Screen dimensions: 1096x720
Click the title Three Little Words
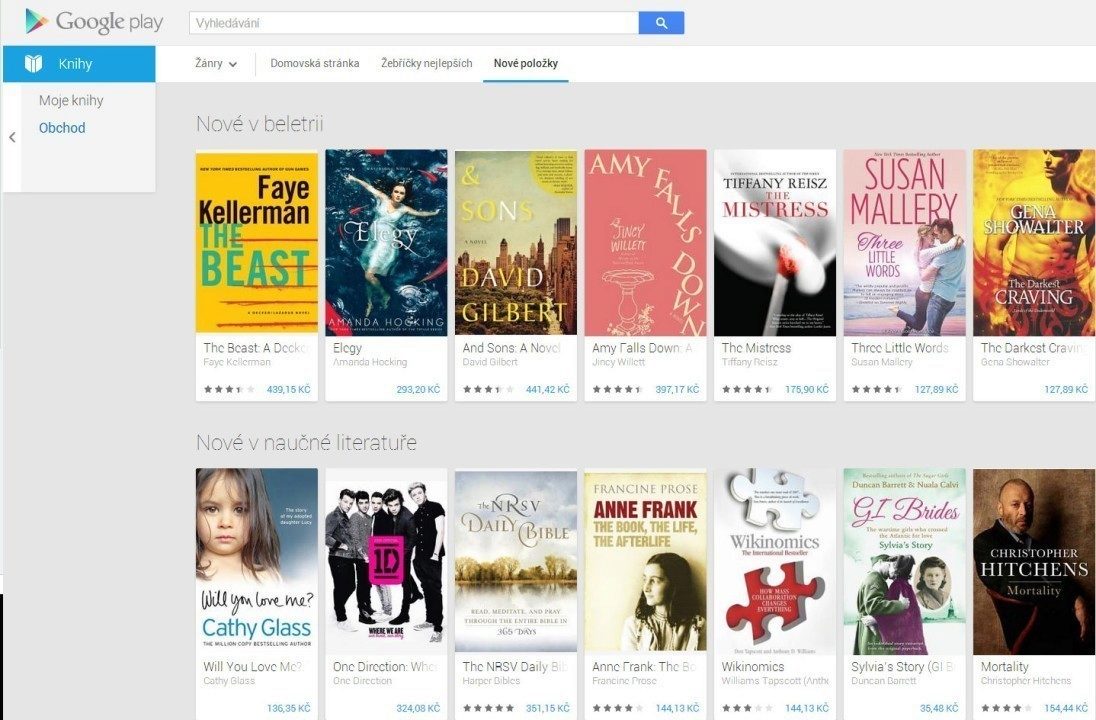(x=900, y=347)
